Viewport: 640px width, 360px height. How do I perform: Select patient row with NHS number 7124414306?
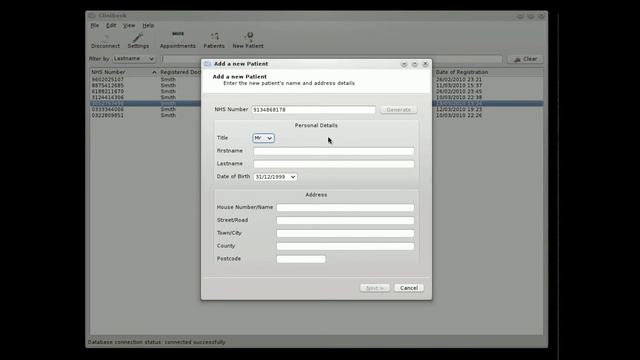[108, 98]
